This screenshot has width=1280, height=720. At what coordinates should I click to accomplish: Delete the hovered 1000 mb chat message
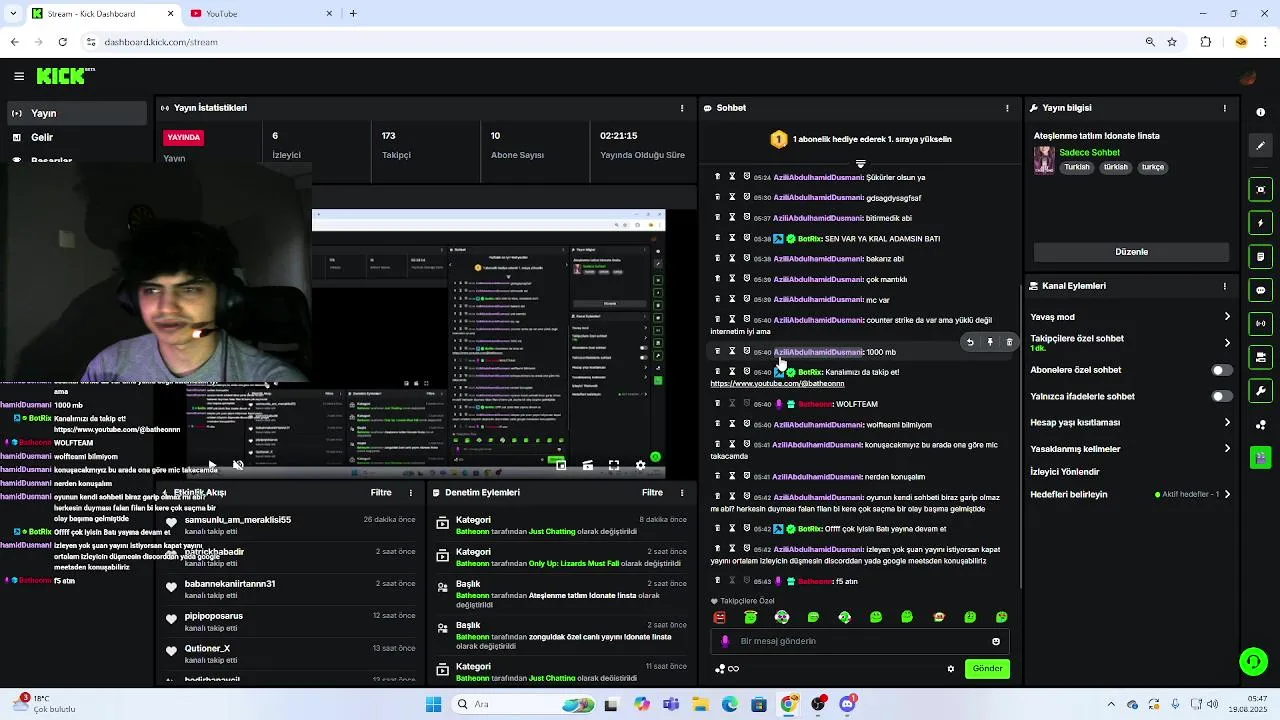click(x=1009, y=342)
